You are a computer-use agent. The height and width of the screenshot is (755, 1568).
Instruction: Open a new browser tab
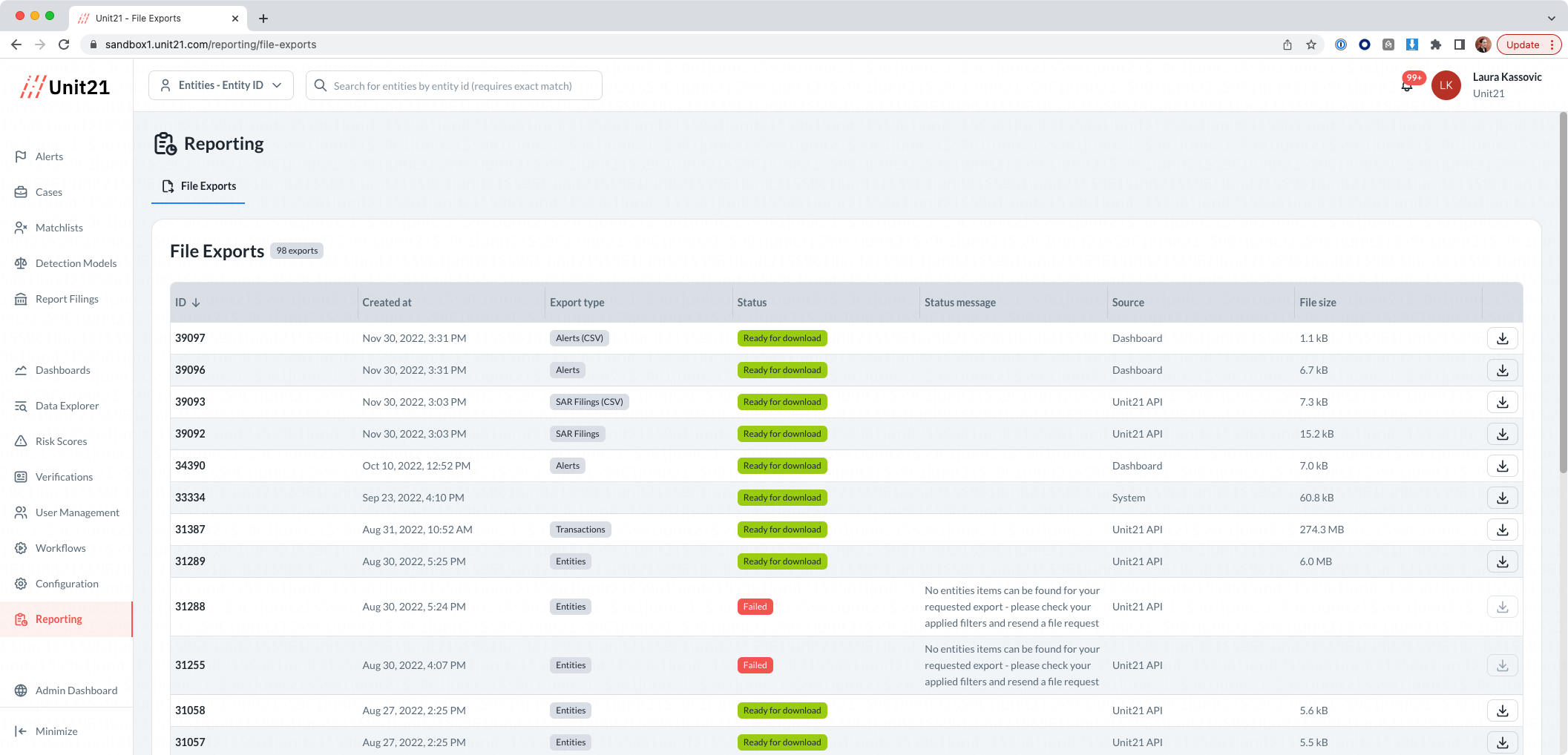click(x=263, y=19)
